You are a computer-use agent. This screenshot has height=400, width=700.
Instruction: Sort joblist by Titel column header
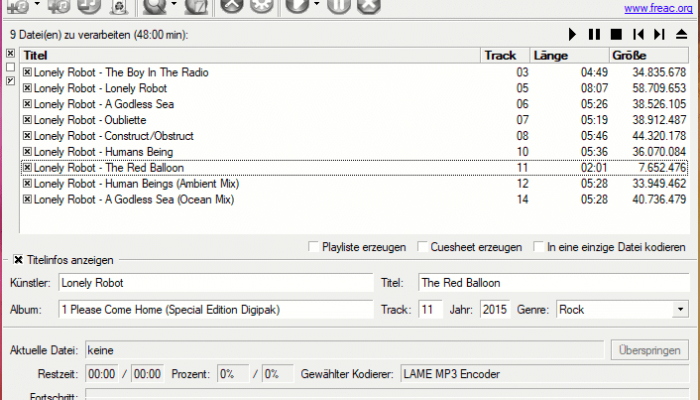pyautogui.click(x=250, y=55)
